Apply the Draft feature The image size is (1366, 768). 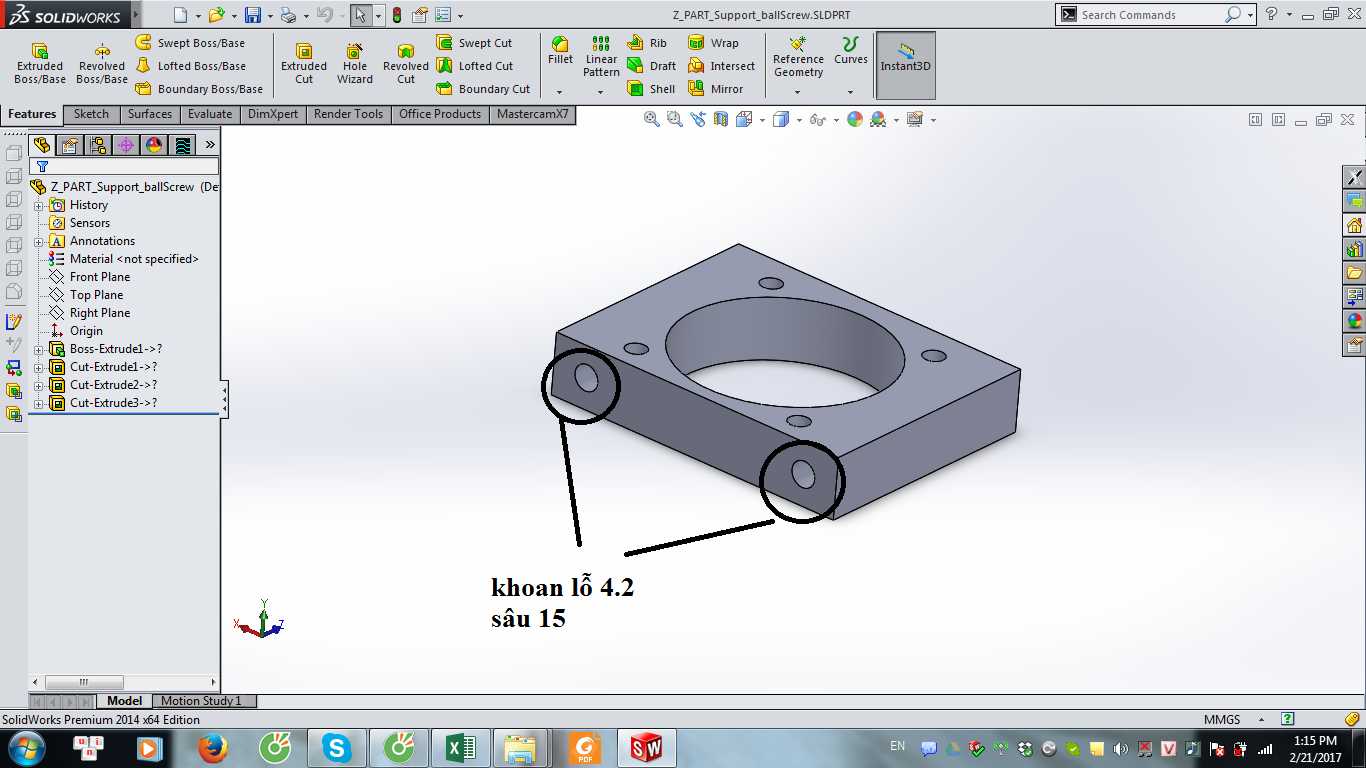(652, 66)
